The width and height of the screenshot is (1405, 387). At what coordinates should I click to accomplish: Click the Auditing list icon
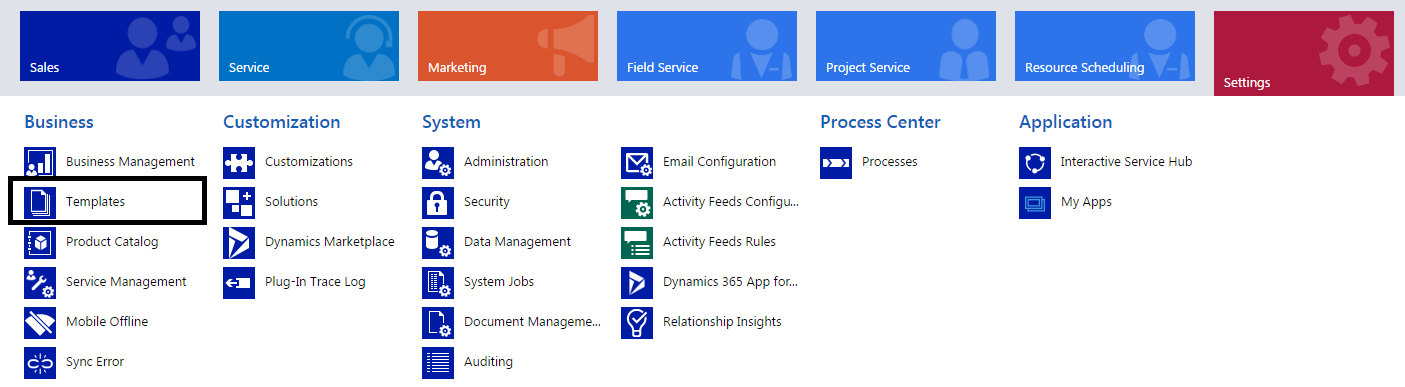click(x=438, y=362)
